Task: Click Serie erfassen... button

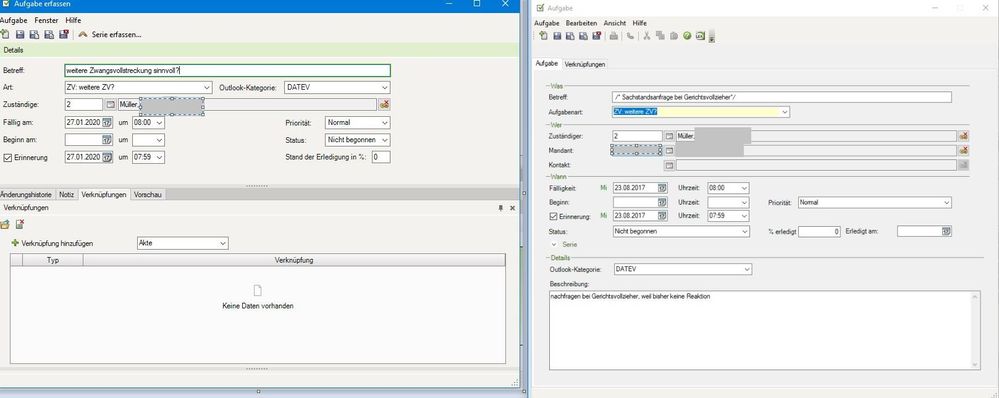Action: pos(110,34)
